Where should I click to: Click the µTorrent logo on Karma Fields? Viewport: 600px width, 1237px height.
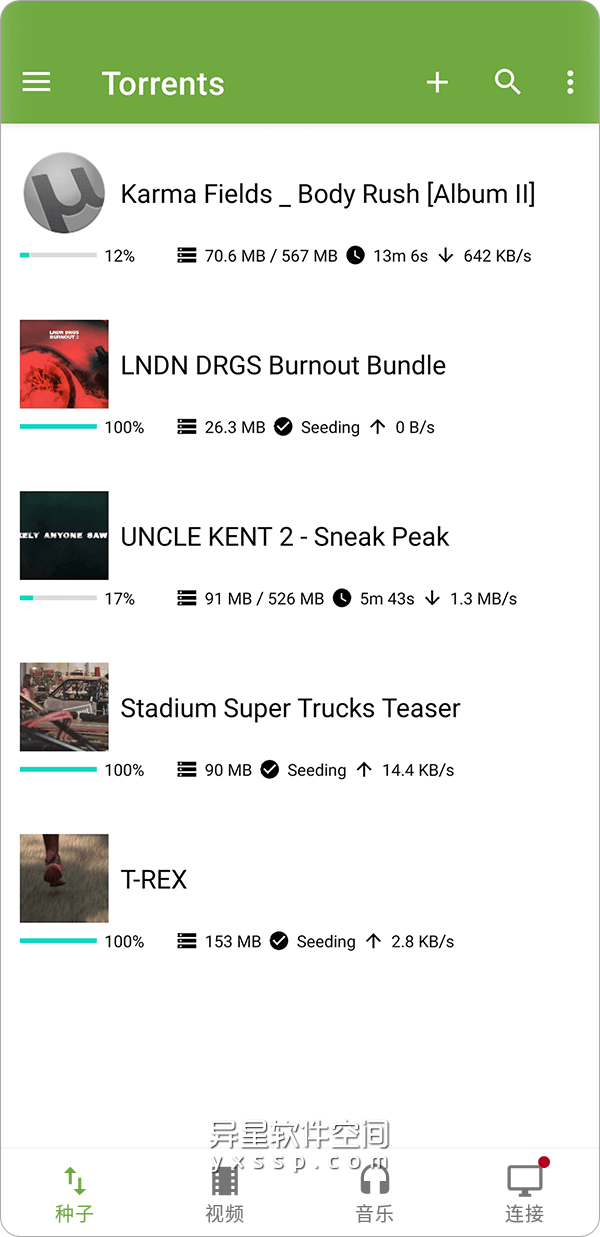(64, 193)
